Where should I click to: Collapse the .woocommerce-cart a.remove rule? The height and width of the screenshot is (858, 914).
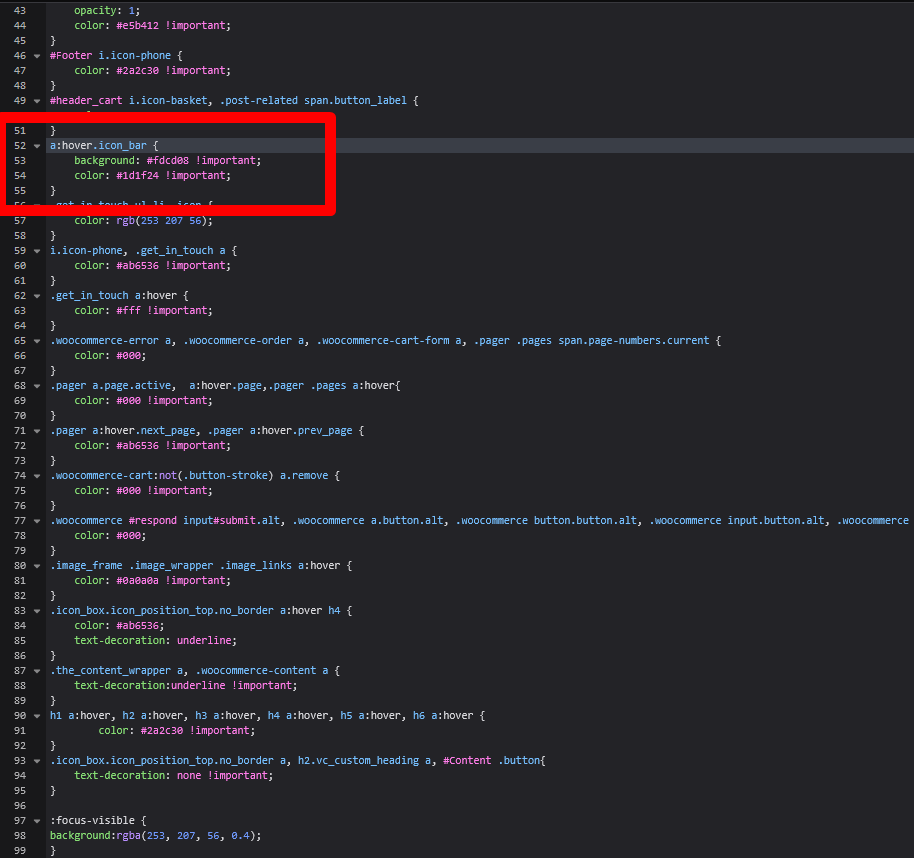coord(37,475)
